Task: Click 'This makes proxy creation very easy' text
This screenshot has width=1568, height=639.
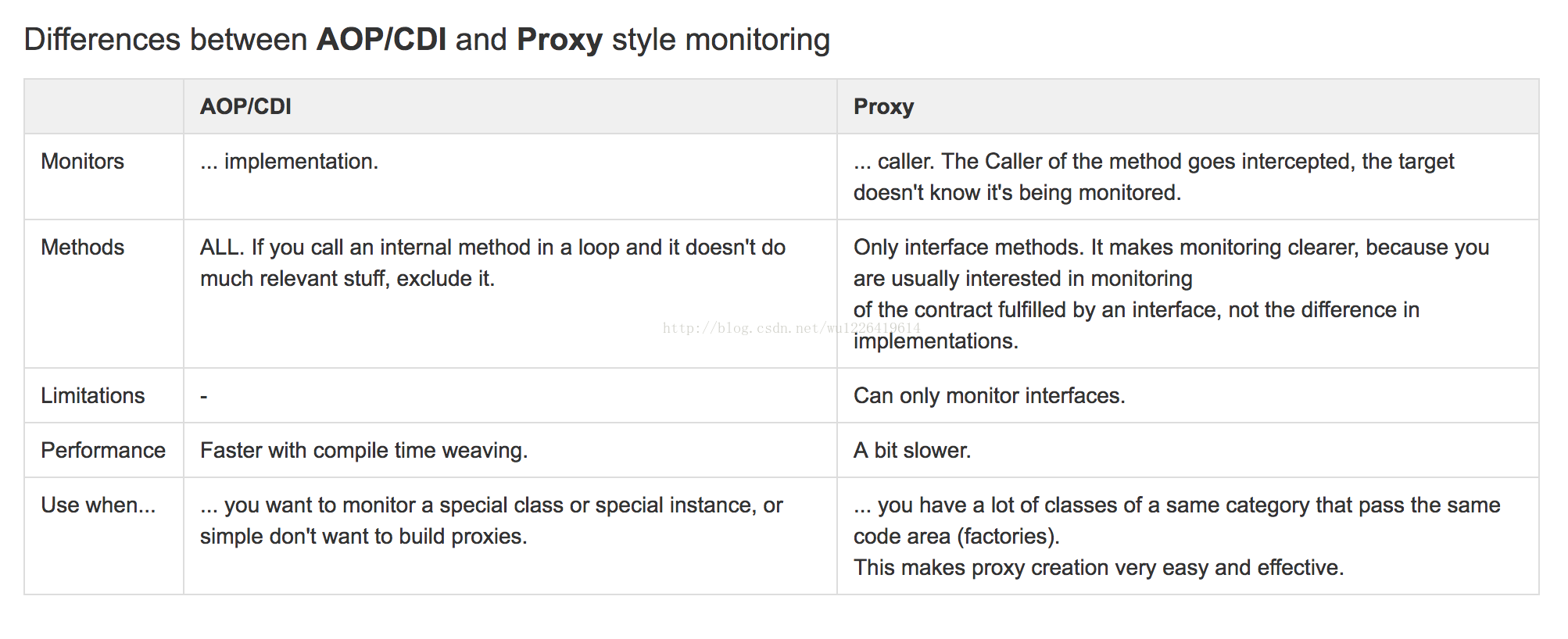Action: (1098, 567)
